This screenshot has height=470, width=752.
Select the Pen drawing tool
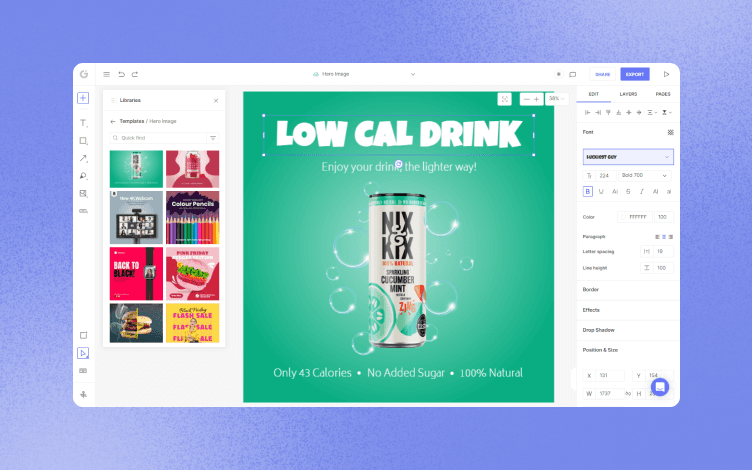(x=83, y=176)
